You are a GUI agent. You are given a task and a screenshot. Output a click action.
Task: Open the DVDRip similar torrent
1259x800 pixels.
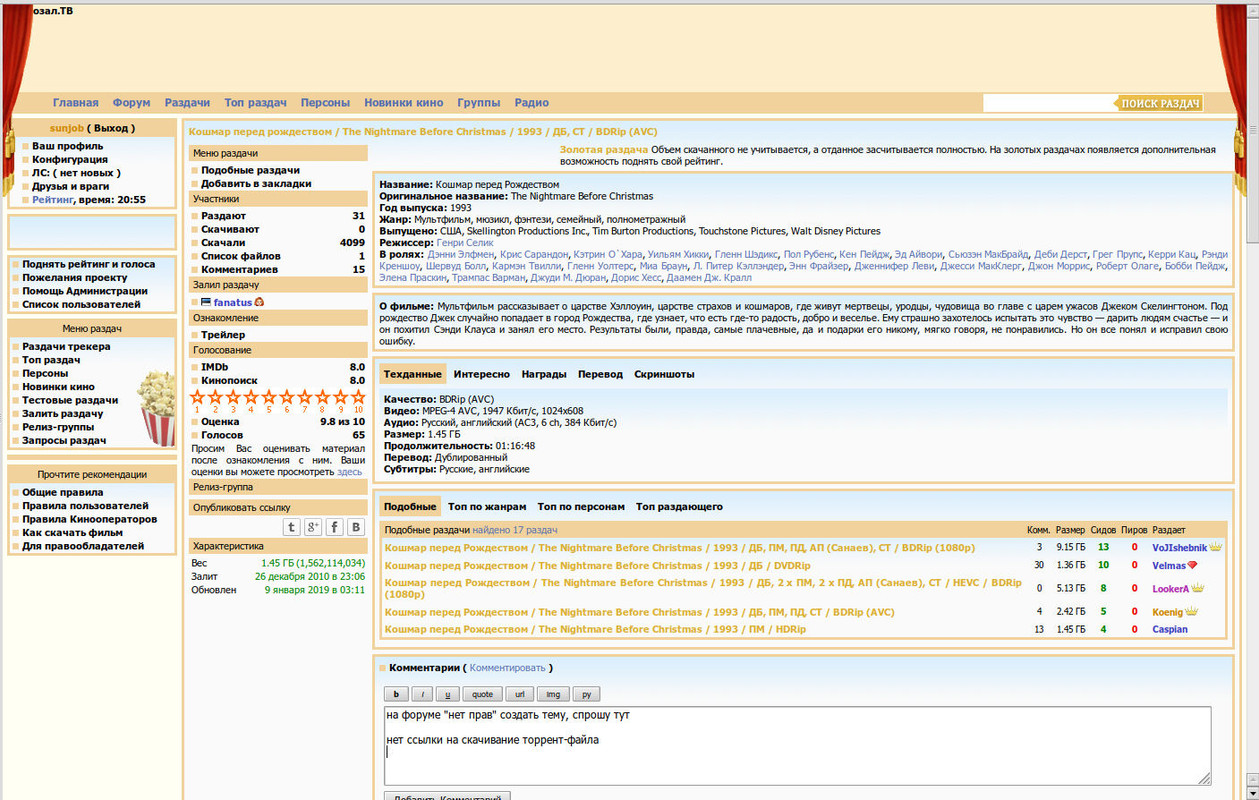pyautogui.click(x=597, y=566)
